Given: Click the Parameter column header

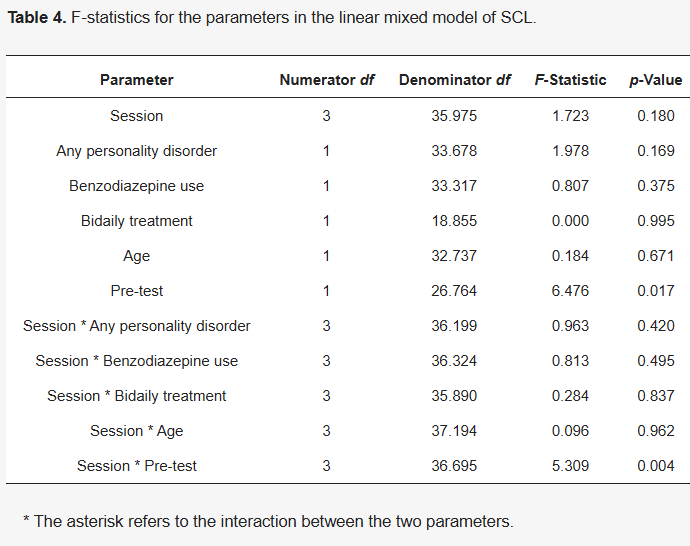Looking at the screenshot, I should coord(137,80).
